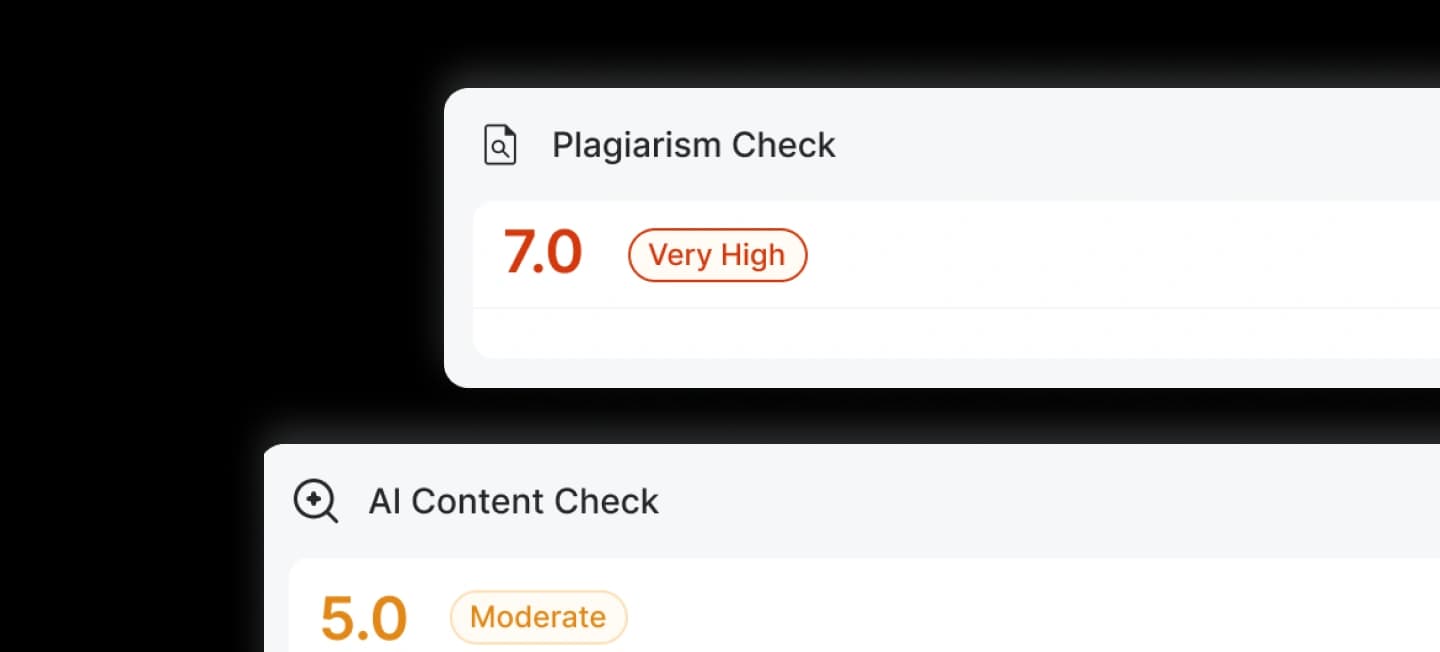Screen dimensions: 1440x652
Task: Click the zoom-in magnifier icon beside AI Content Check
Action: [314, 501]
